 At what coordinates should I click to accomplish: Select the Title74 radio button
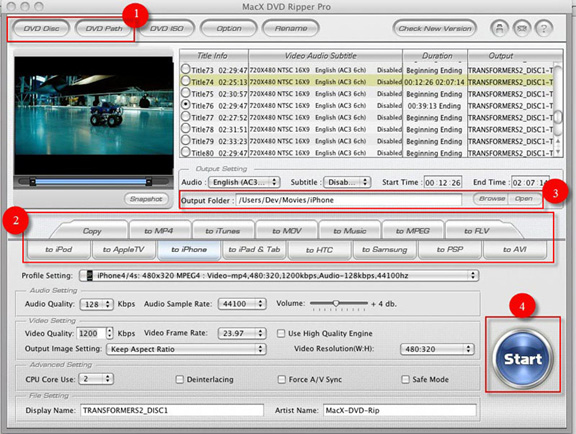pyautogui.click(x=186, y=81)
